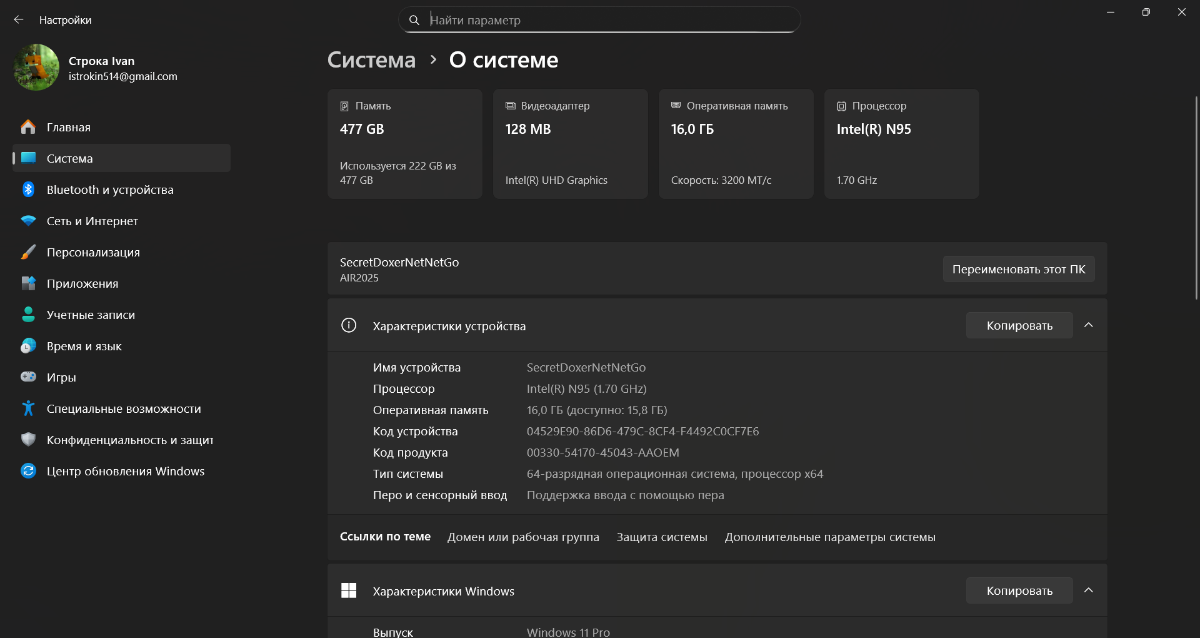
Task: Select the Bluetooth и устройства icon
Action: point(28,190)
